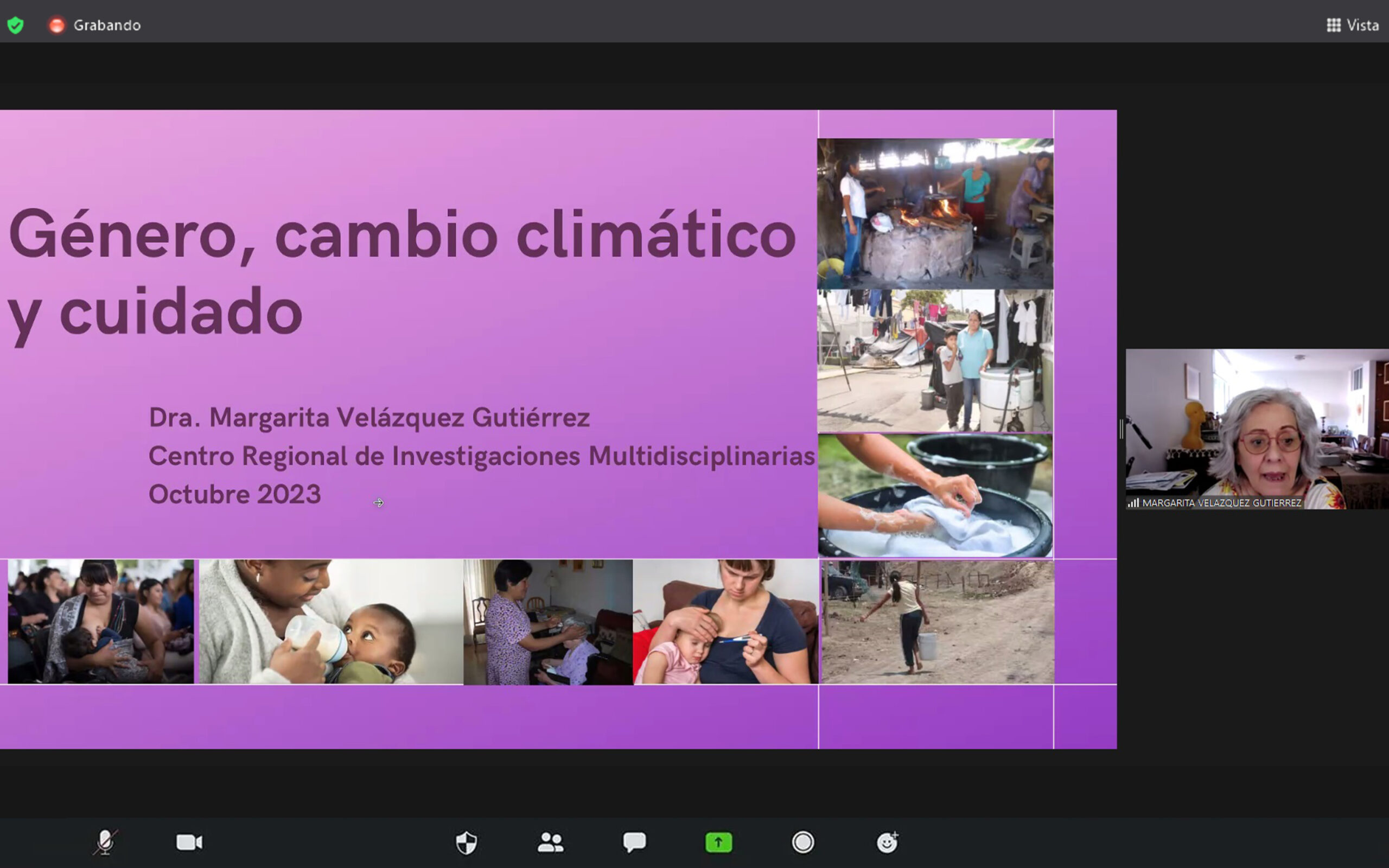Unmute the microphone in the Zoom toolbar
This screenshot has width=1389, height=868.
(106, 842)
